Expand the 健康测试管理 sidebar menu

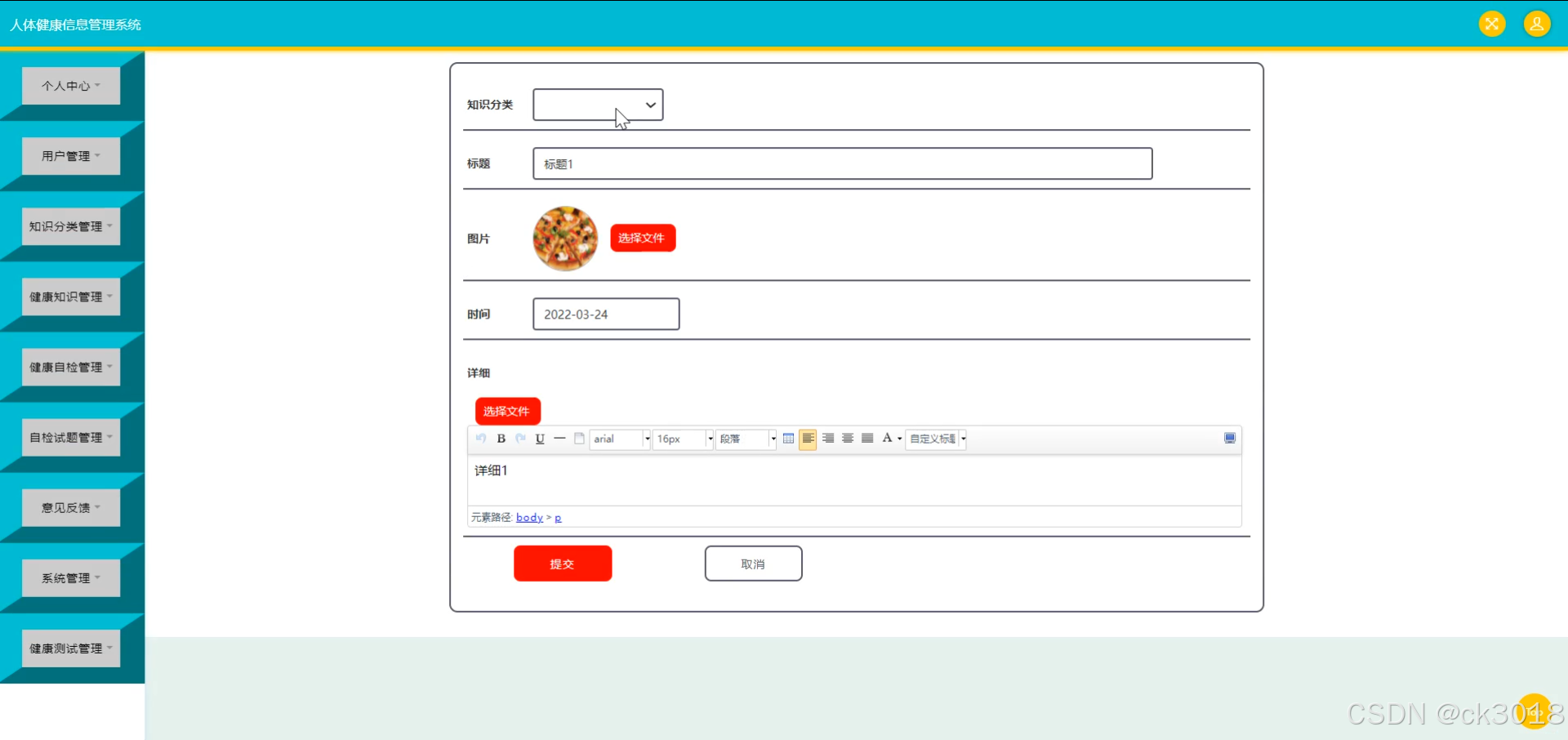71,648
